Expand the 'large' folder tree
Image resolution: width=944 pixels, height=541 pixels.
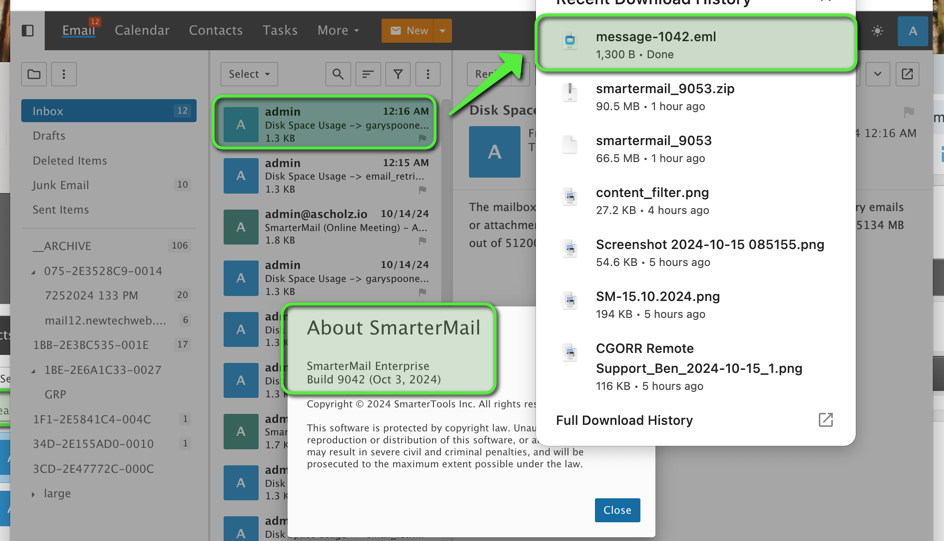pyautogui.click(x=33, y=494)
